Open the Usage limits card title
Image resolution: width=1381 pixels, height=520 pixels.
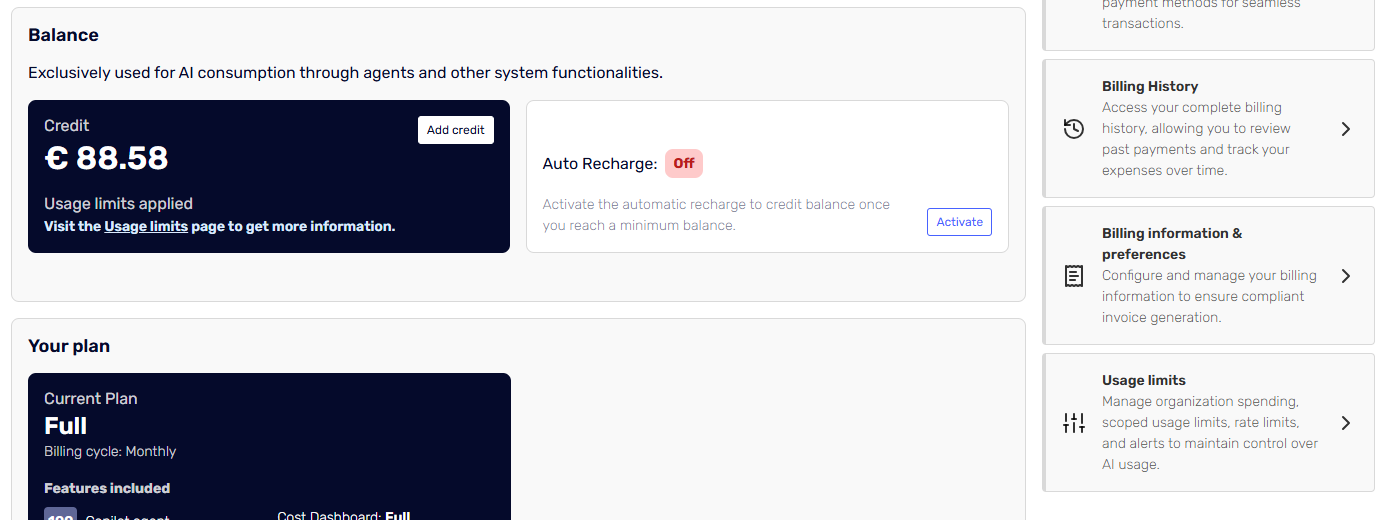[1144, 380]
